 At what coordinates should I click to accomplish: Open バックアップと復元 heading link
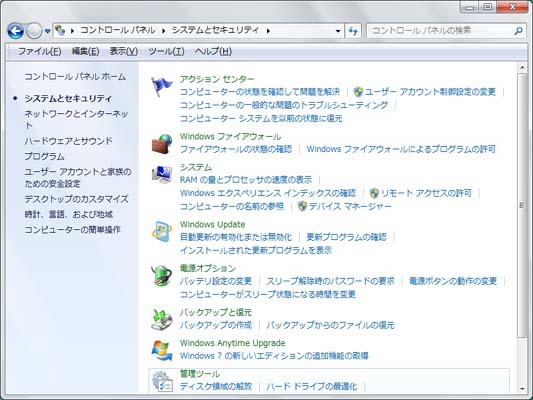click(x=216, y=312)
